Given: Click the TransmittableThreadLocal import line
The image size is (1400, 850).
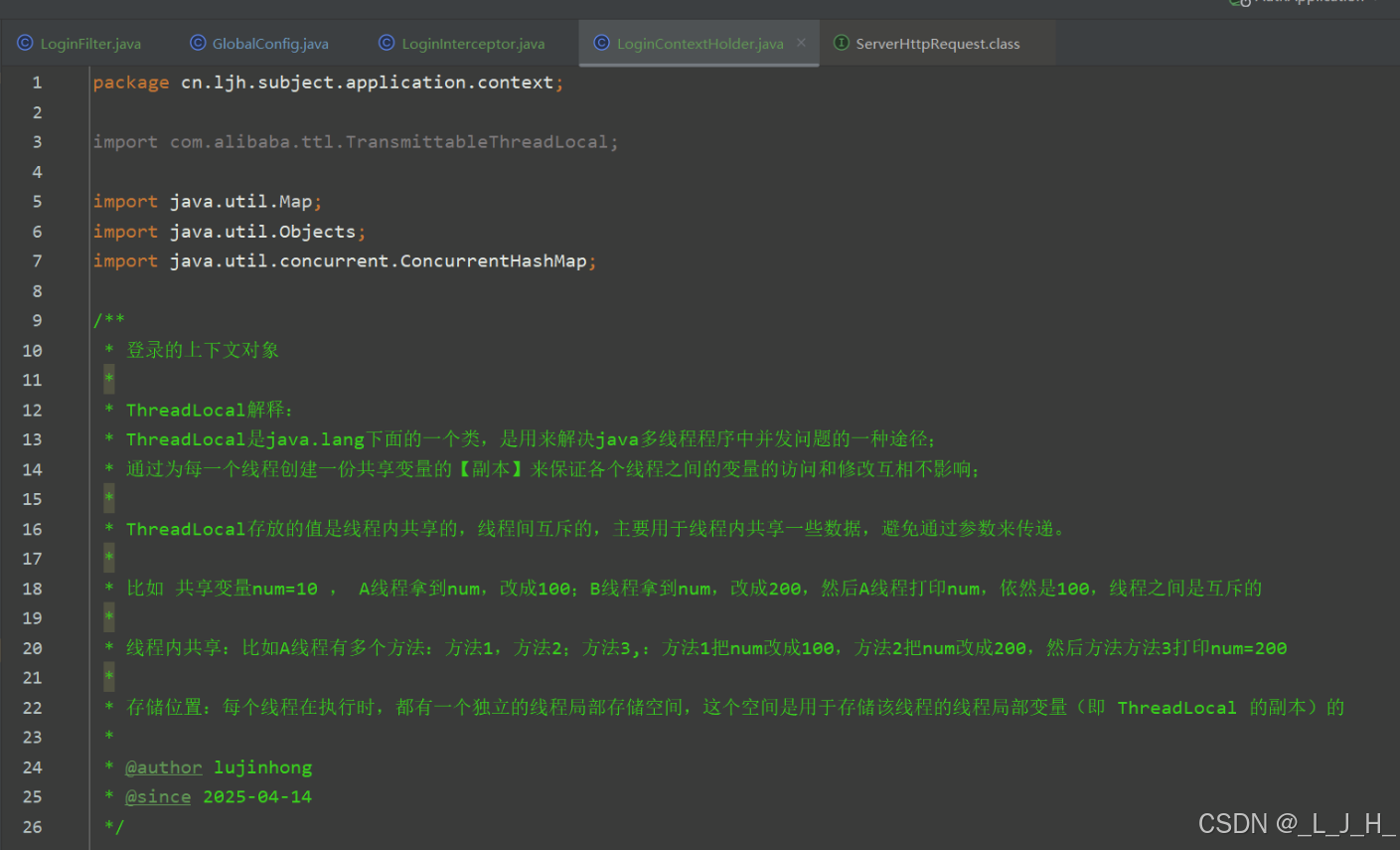Looking at the screenshot, I should (x=356, y=142).
